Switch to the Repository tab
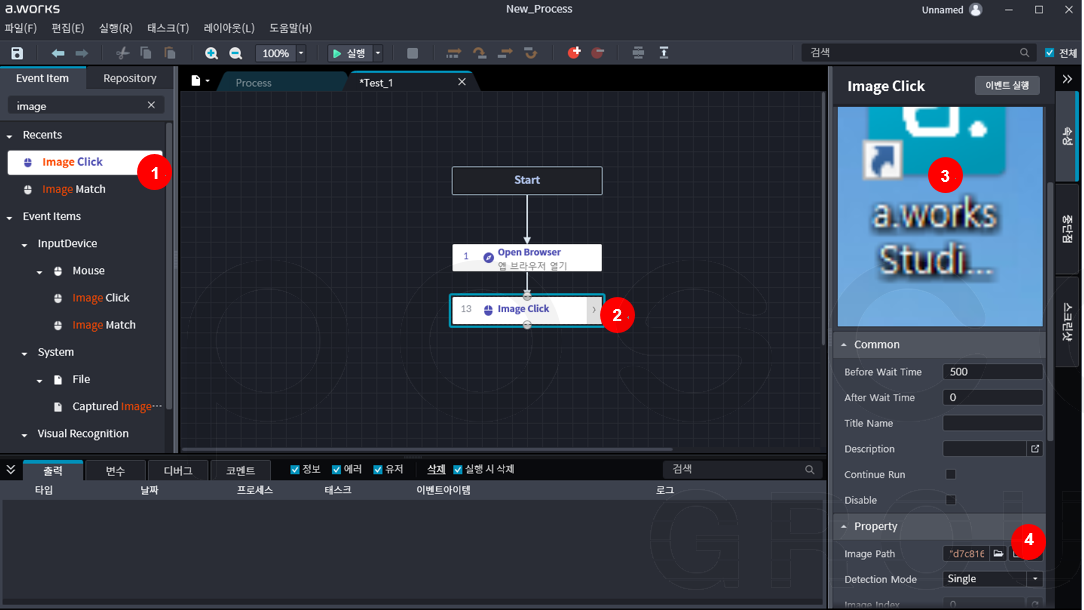 pos(130,78)
